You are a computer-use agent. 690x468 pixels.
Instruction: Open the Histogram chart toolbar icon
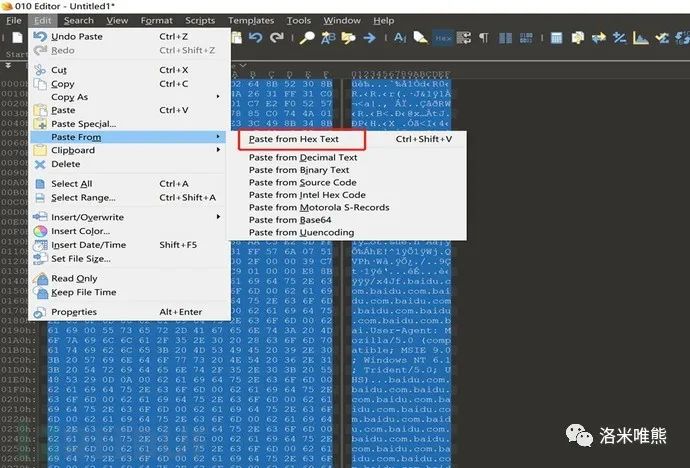641,38
